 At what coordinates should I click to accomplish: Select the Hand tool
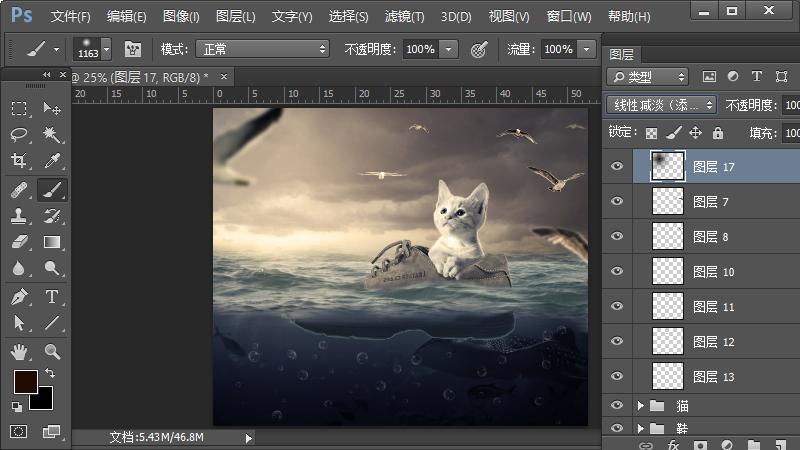pos(19,352)
